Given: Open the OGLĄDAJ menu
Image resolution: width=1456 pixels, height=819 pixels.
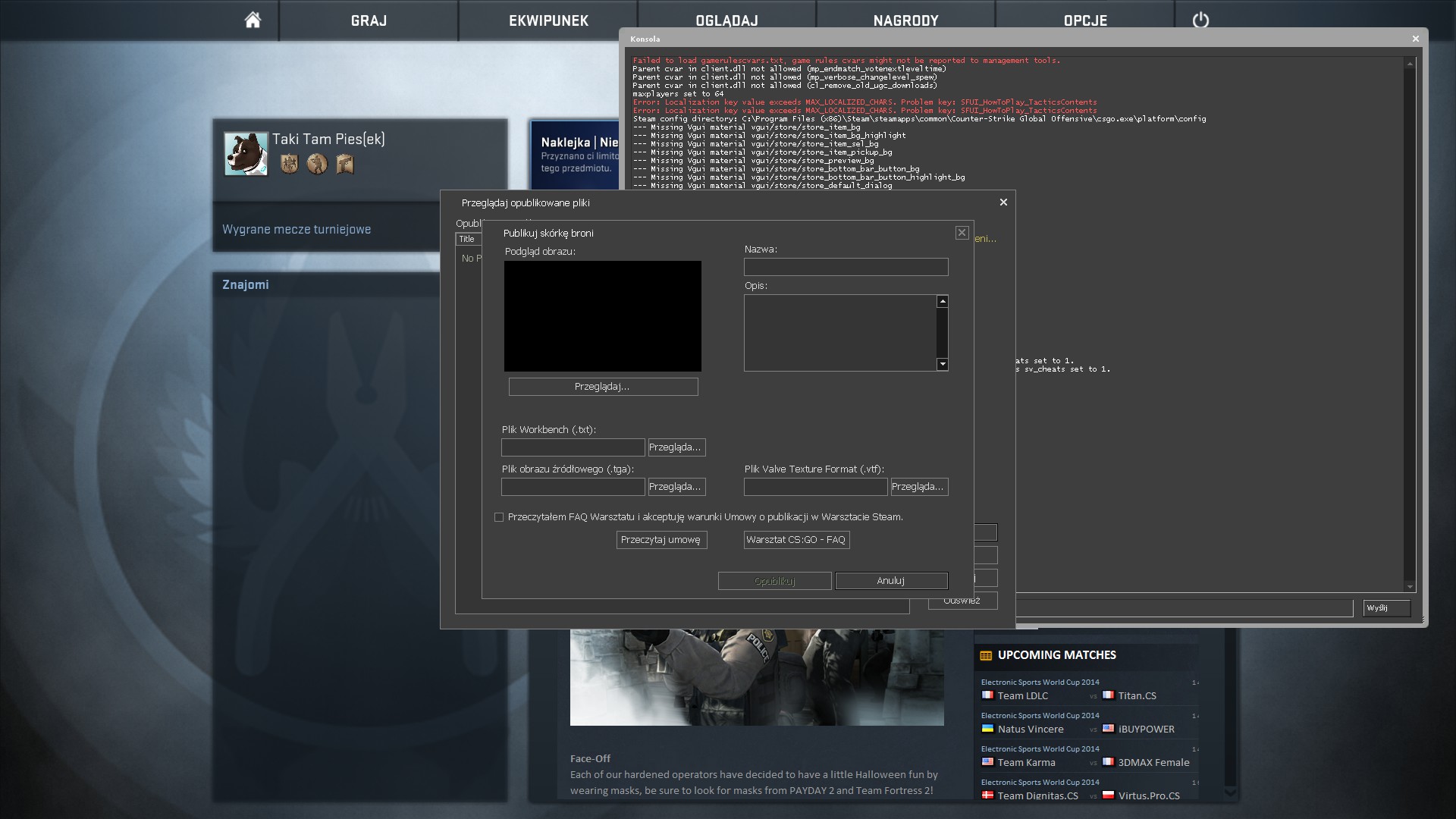Looking at the screenshot, I should pos(726,20).
